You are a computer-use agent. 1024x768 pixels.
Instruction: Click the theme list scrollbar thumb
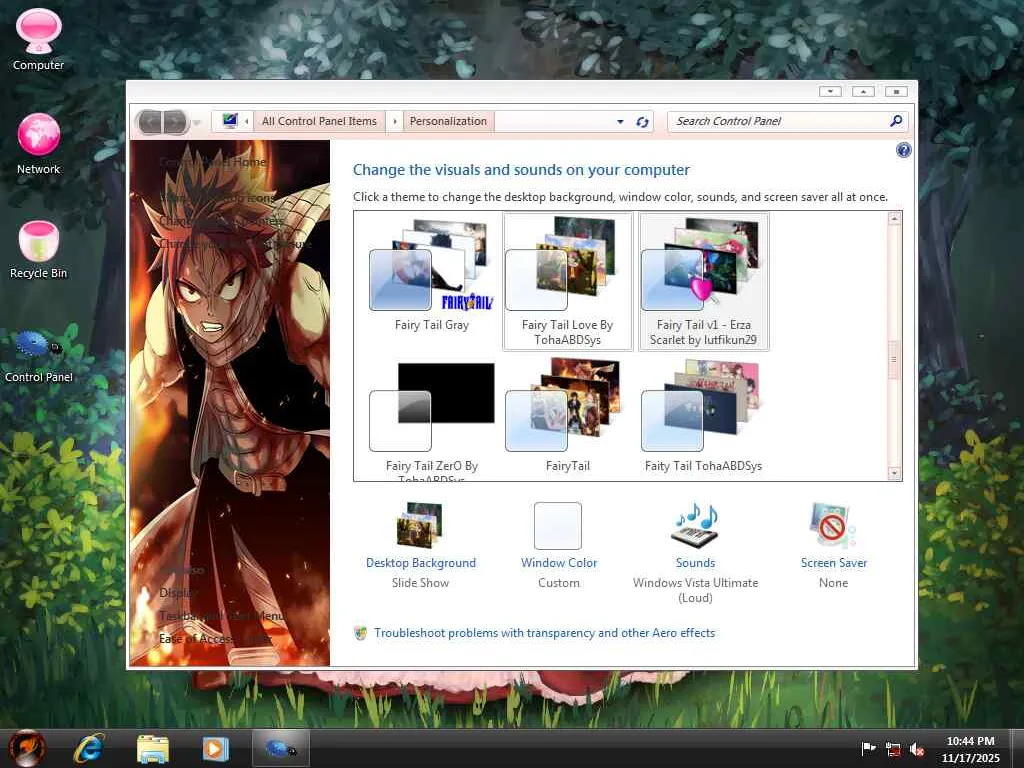(x=894, y=360)
